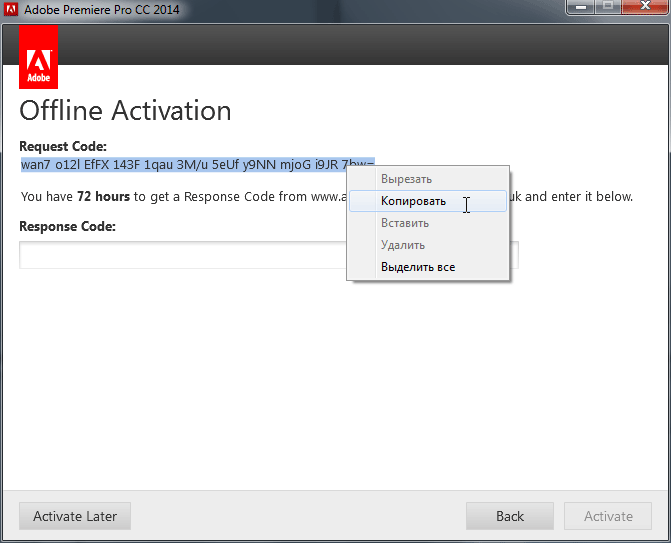Image resolution: width=671 pixels, height=543 pixels.
Task: Click the '72 hours' bold text
Action: coord(104,196)
